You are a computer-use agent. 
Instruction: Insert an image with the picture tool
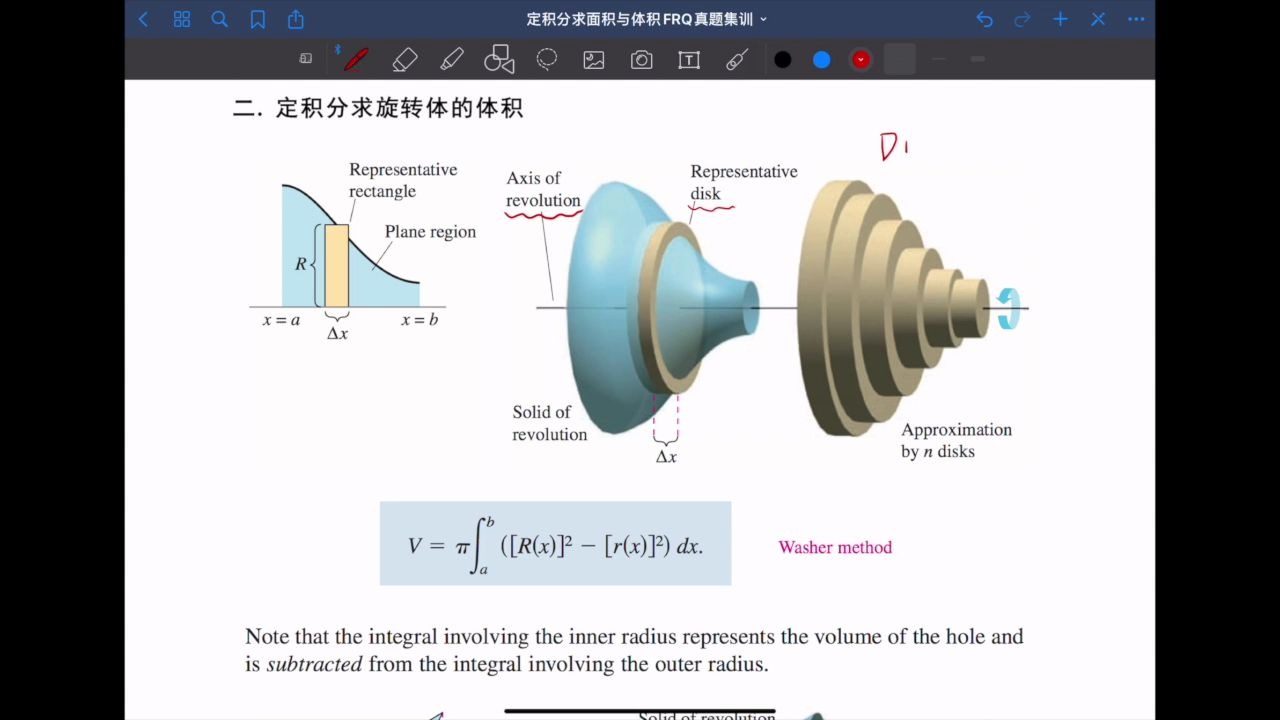tap(594, 60)
